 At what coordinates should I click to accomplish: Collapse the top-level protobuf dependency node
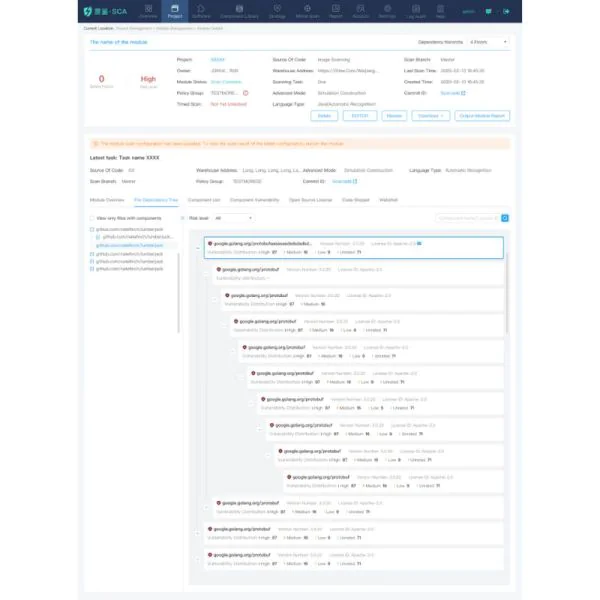[x=197, y=248]
